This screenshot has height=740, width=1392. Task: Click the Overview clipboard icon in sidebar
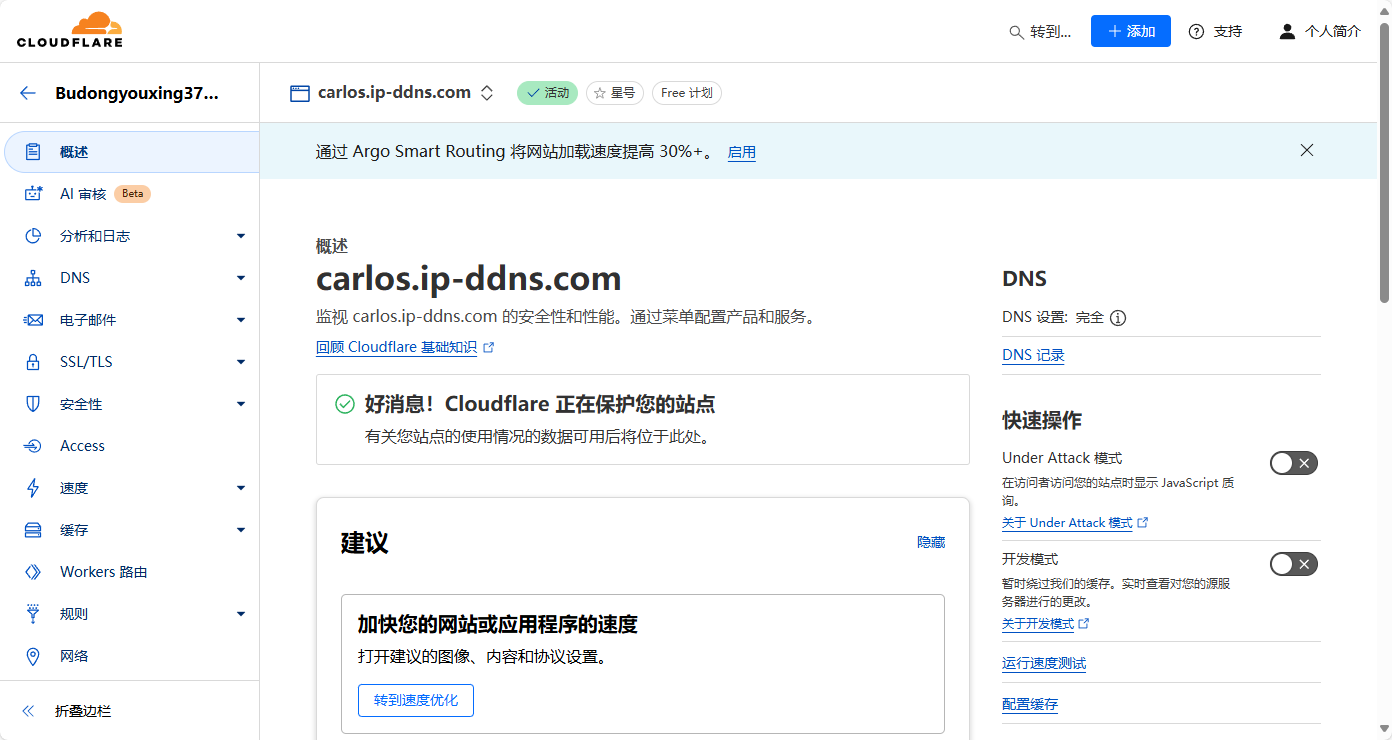pos(33,152)
